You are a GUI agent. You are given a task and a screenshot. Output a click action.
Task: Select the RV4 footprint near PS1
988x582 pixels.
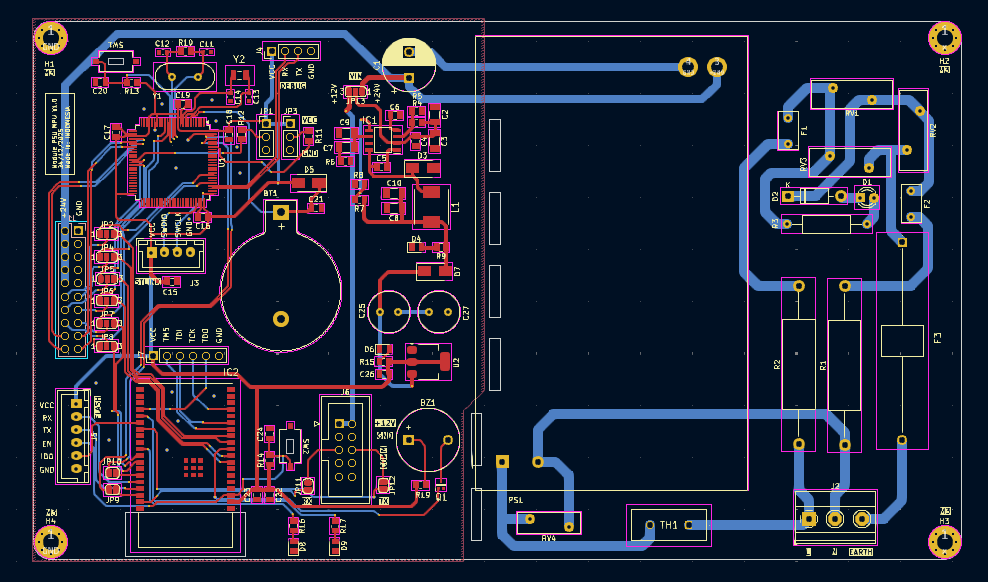[x=549, y=523]
